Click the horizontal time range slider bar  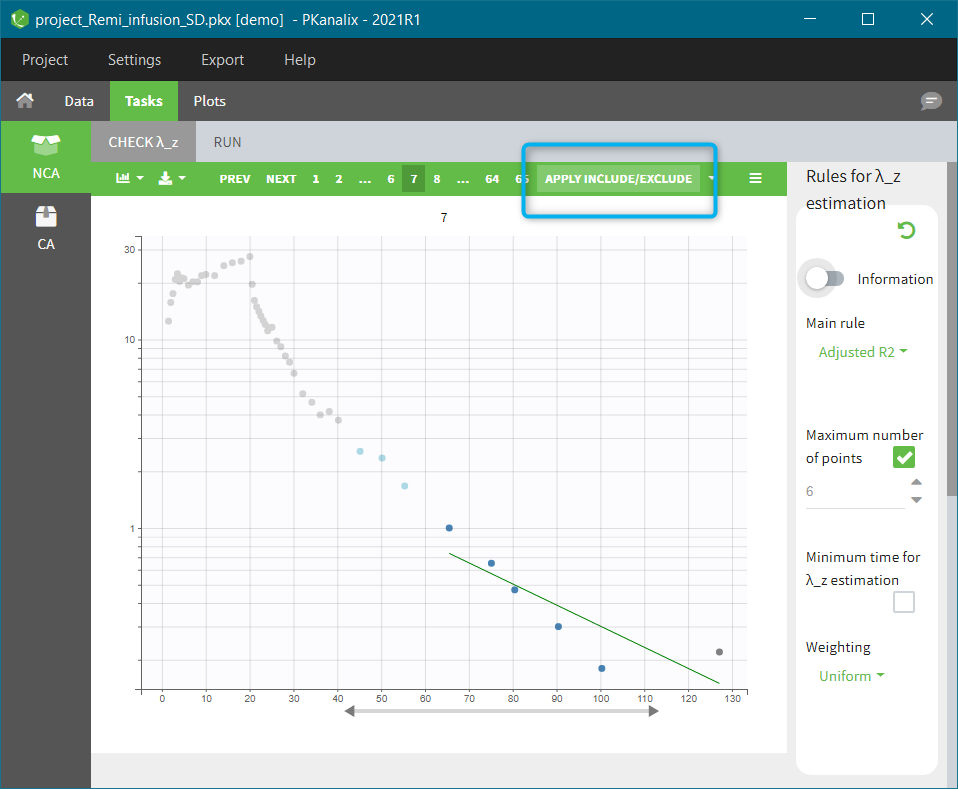click(x=501, y=711)
